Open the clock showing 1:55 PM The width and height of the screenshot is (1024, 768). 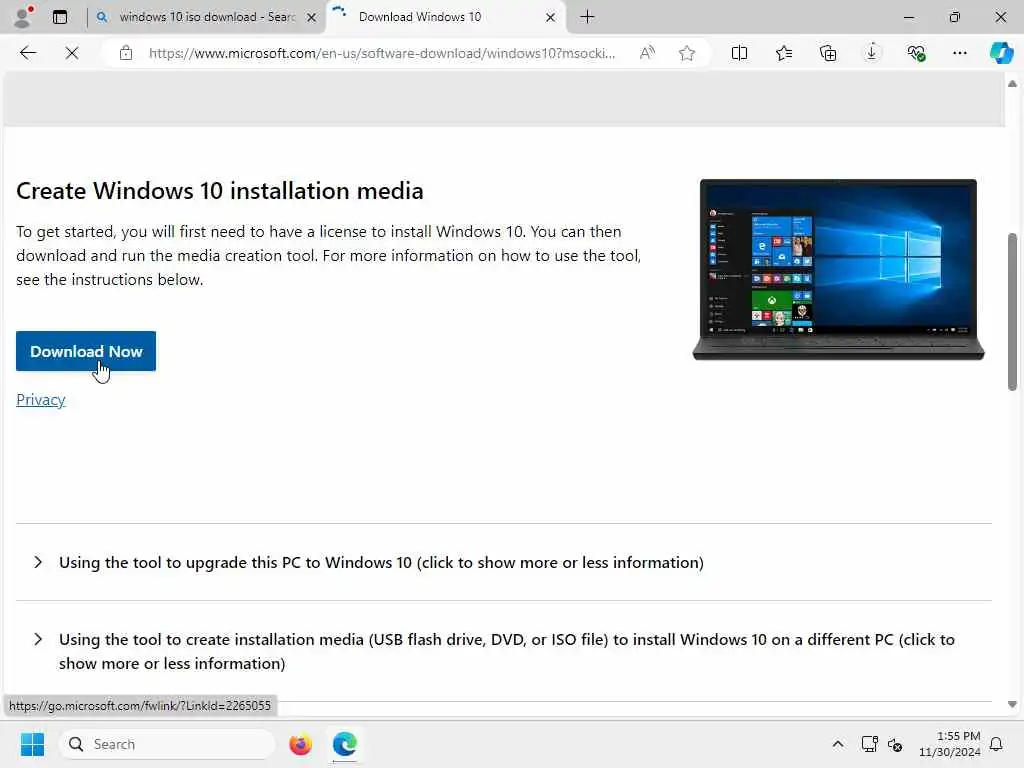(x=950, y=744)
